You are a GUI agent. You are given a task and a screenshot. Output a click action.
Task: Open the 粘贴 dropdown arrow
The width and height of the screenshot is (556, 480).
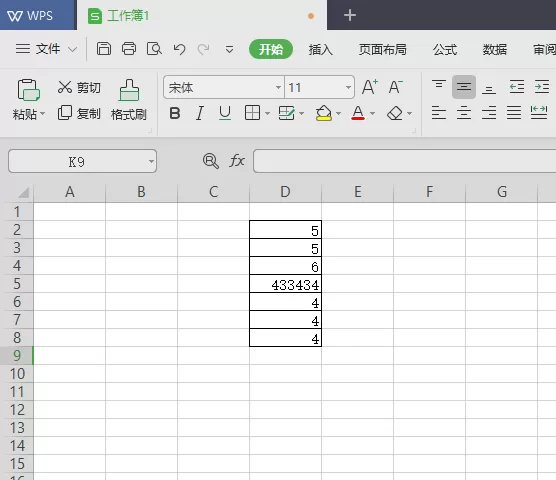pyautogui.click(x=43, y=114)
